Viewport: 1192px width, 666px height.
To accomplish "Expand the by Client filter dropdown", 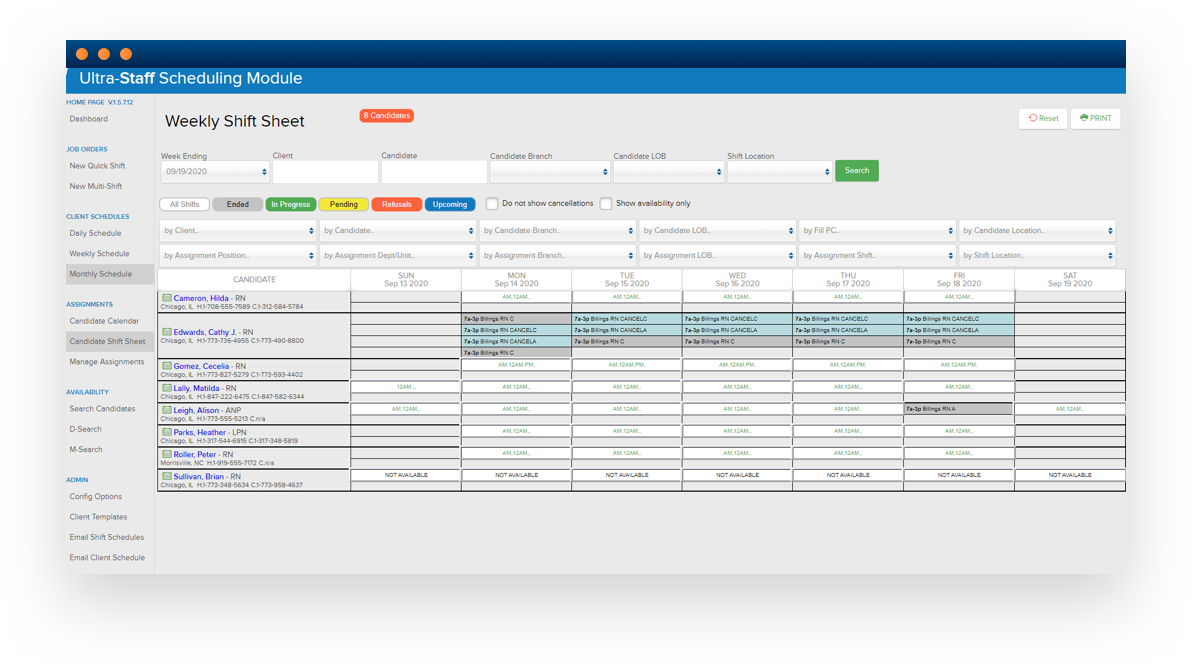I will click(x=238, y=230).
